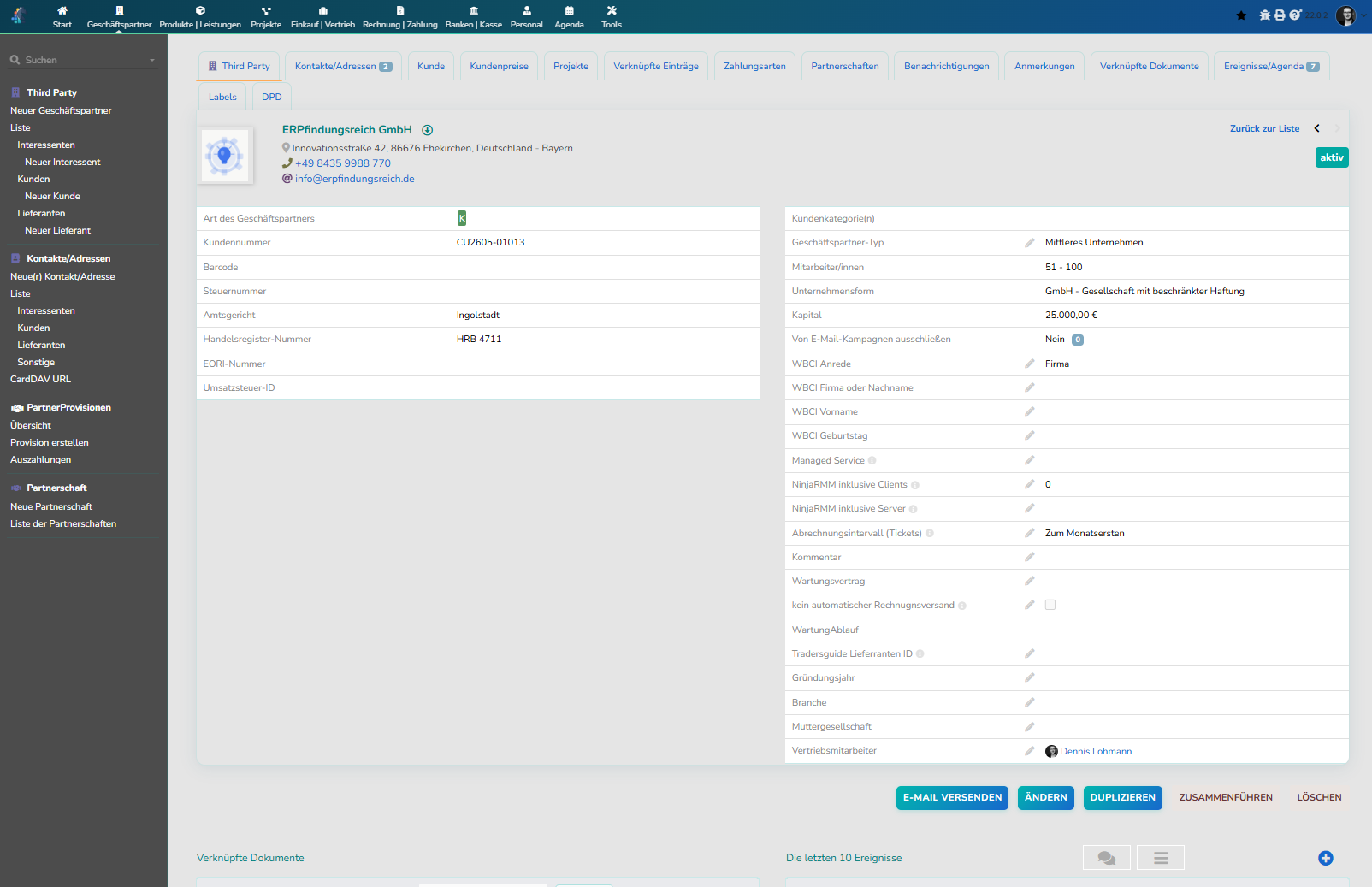Image resolution: width=1372 pixels, height=887 pixels.
Task: Click E-MAIL VERSENDEN button
Action: pos(952,797)
